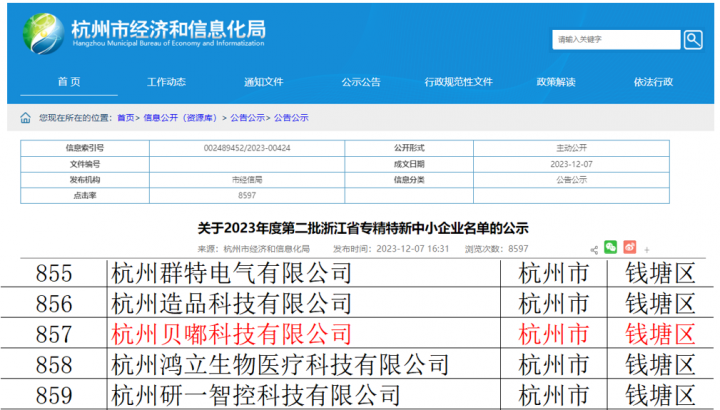
Task: Focus the keyword search input field
Action: click(x=616, y=40)
